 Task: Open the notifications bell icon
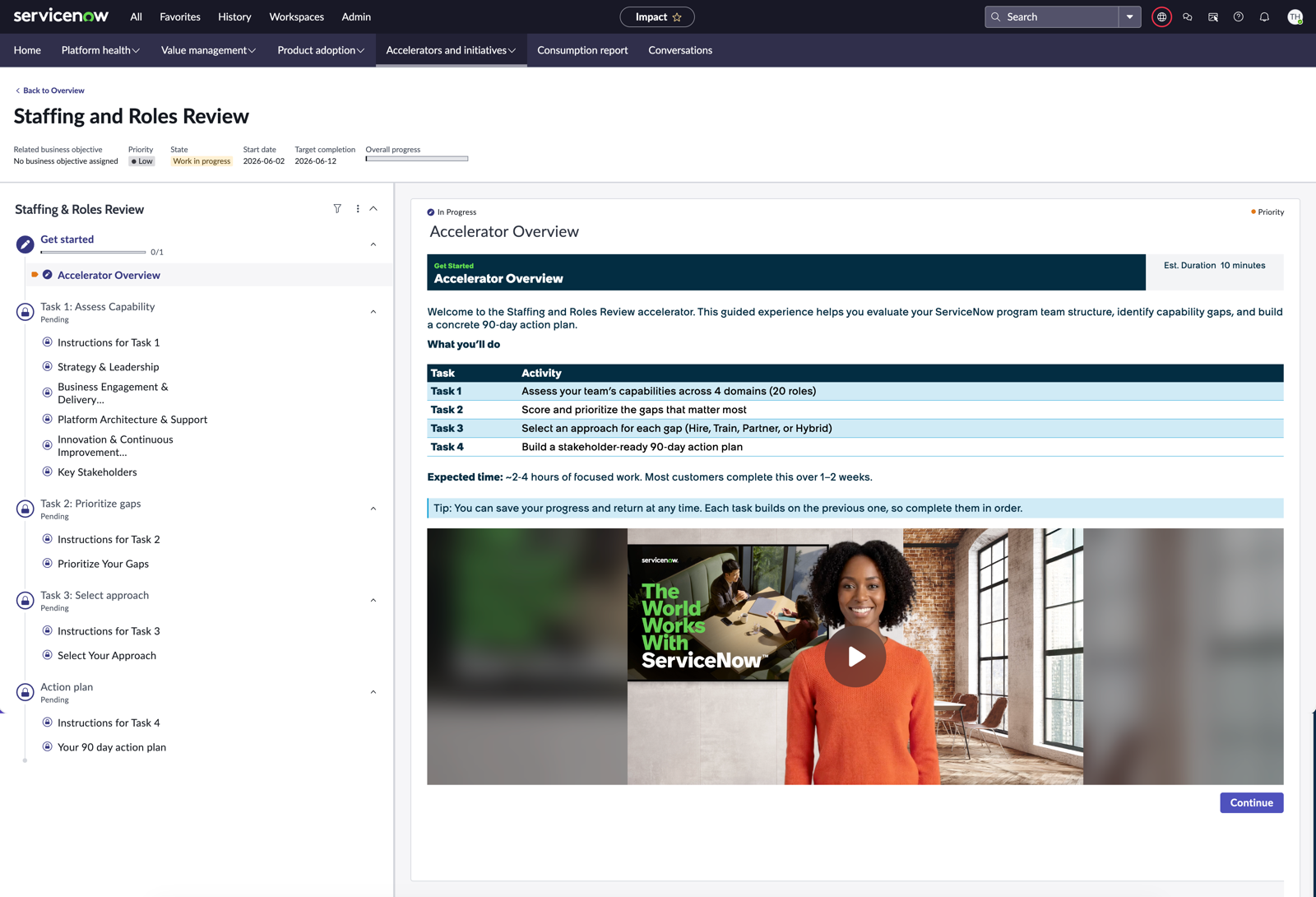tap(1264, 16)
